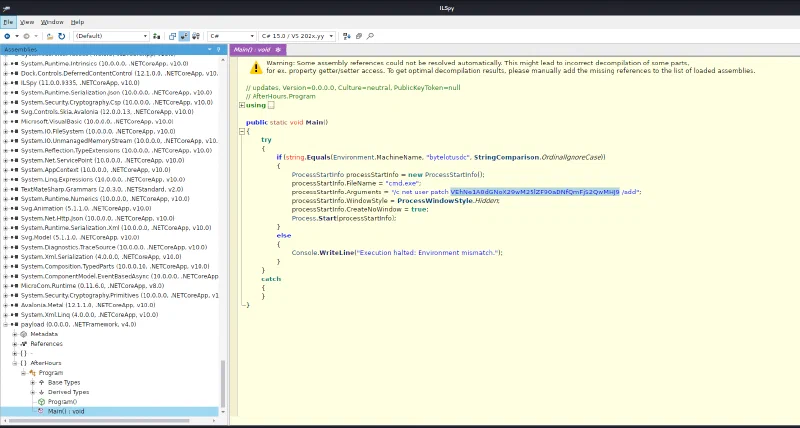The width and height of the screenshot is (800, 428).
Task: Click the pin icon on the Main() : void tab
Action: click(278, 49)
